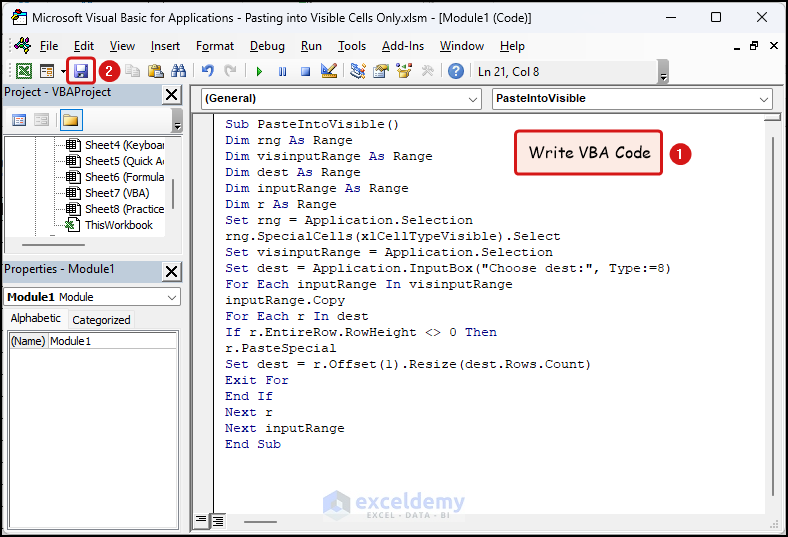
Task: Close the Project - VBAProject panel
Action: (171, 94)
